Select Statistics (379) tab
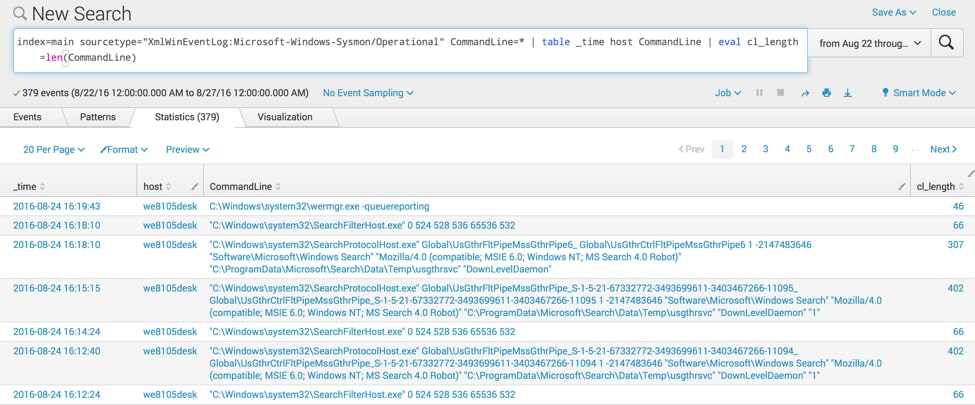This screenshot has height=405, width=975. tap(187, 117)
